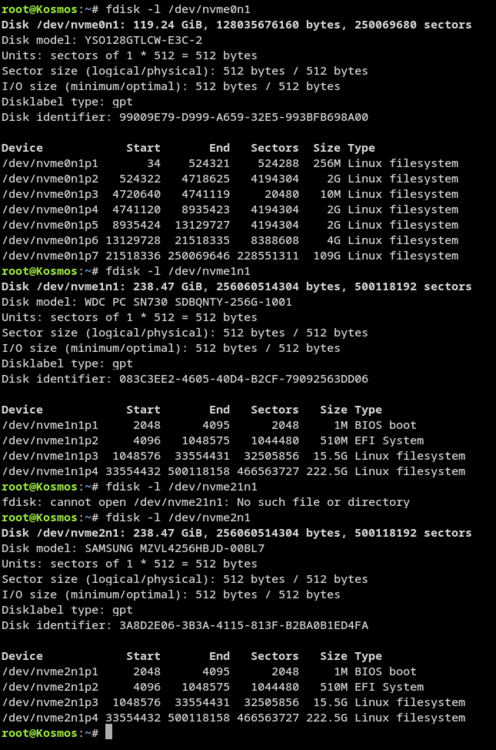The width and height of the screenshot is (496, 750).
Task: Click the /dev/nvme0n1p7 109G partition row
Action: pyautogui.click(x=230, y=256)
